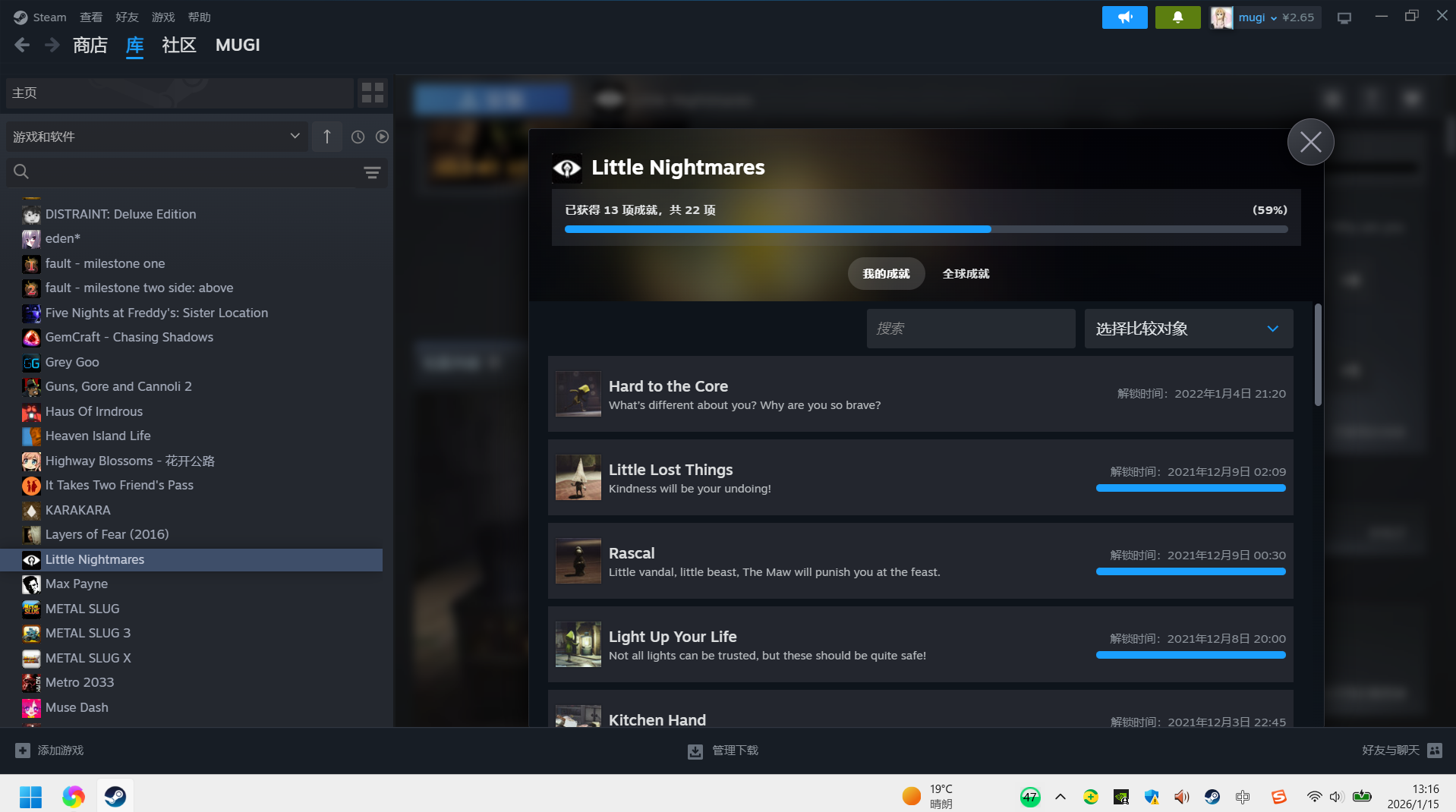Enter Big Picture mode via monitor icon
This screenshot has height=812, width=1456.
click(1344, 17)
